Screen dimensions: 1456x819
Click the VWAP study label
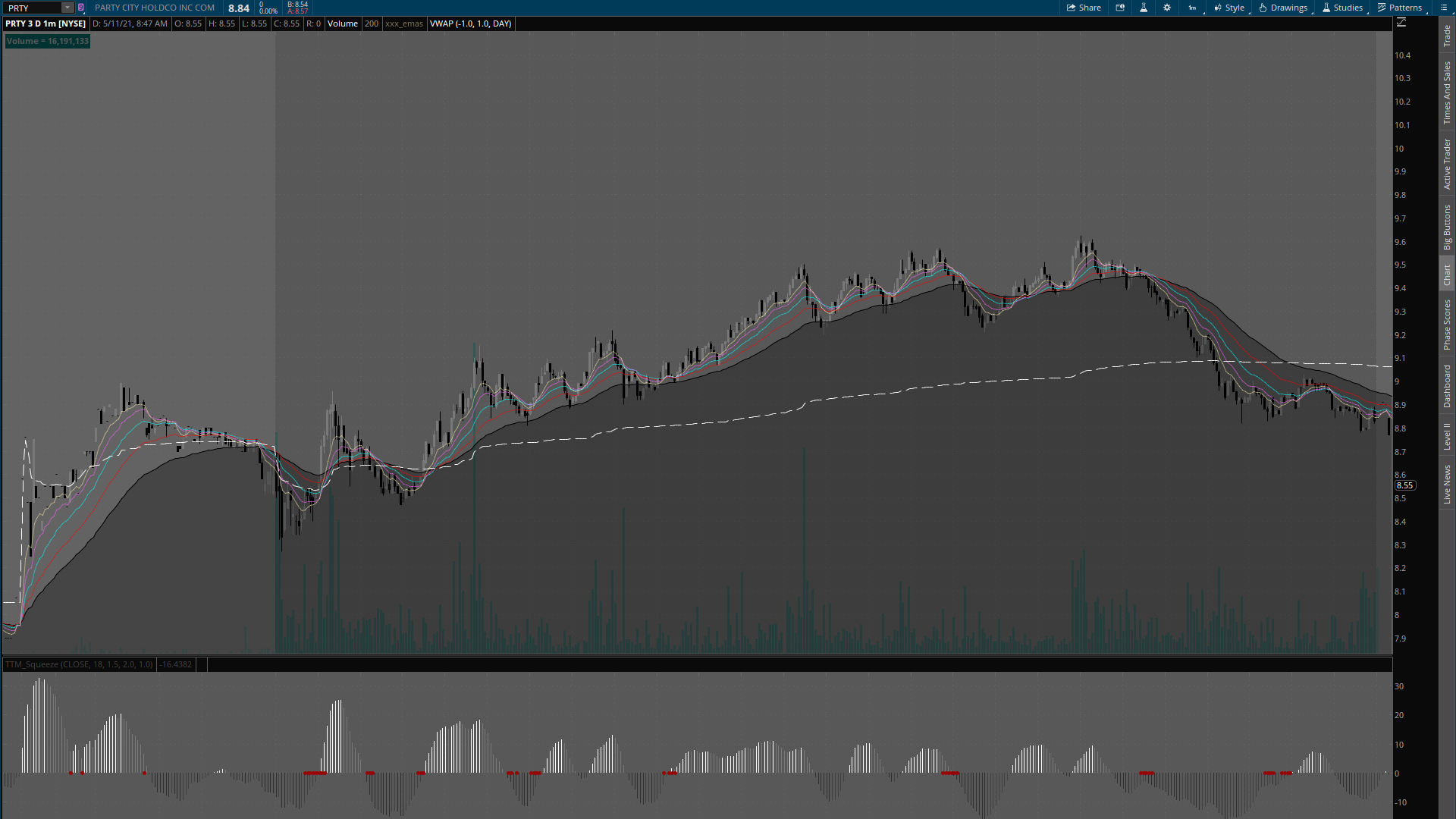[470, 24]
